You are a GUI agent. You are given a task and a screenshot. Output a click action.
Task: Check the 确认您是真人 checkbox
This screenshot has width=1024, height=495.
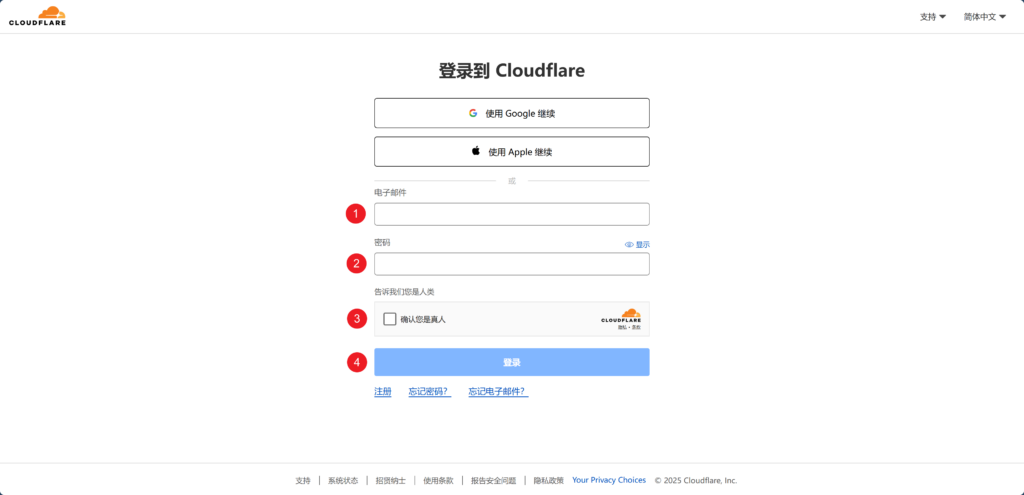point(390,319)
